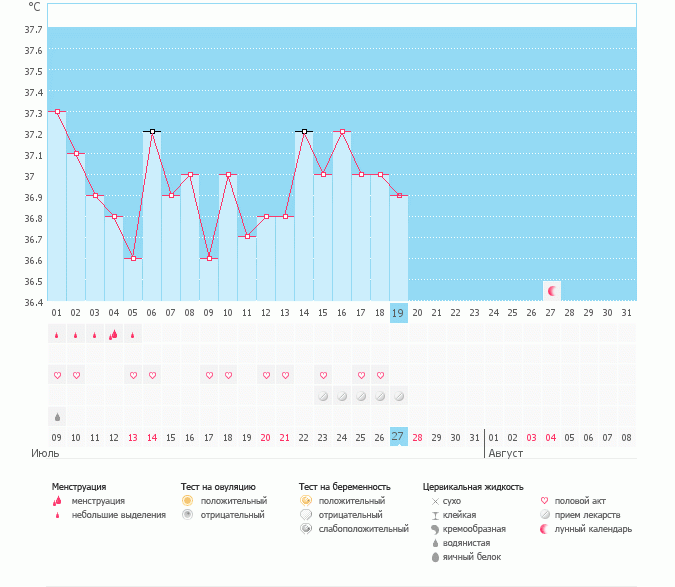Click the 'сухо' cross icon in legend
Viewport: 675px width, 587px height.
click(435, 500)
